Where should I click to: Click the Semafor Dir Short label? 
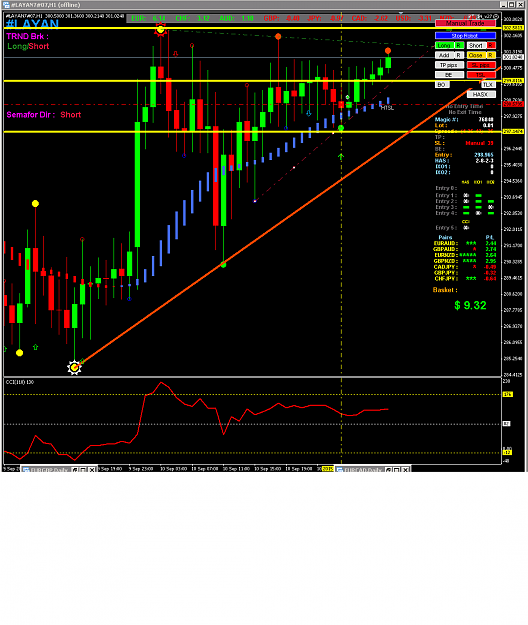(44, 115)
